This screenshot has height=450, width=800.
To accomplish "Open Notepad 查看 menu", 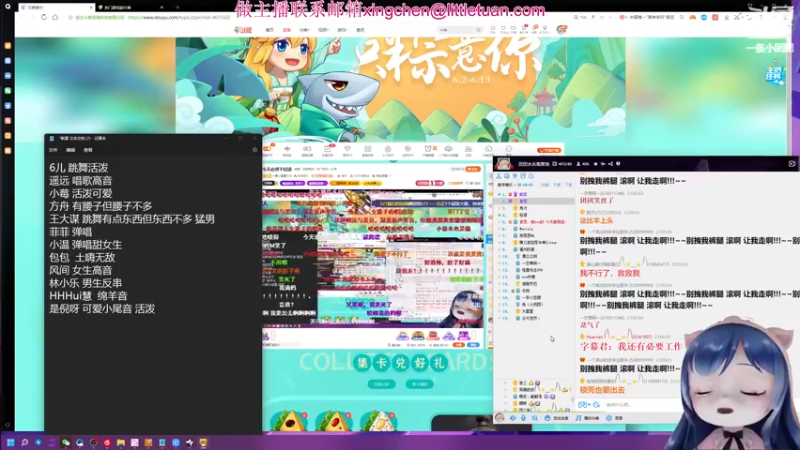I will [88, 150].
